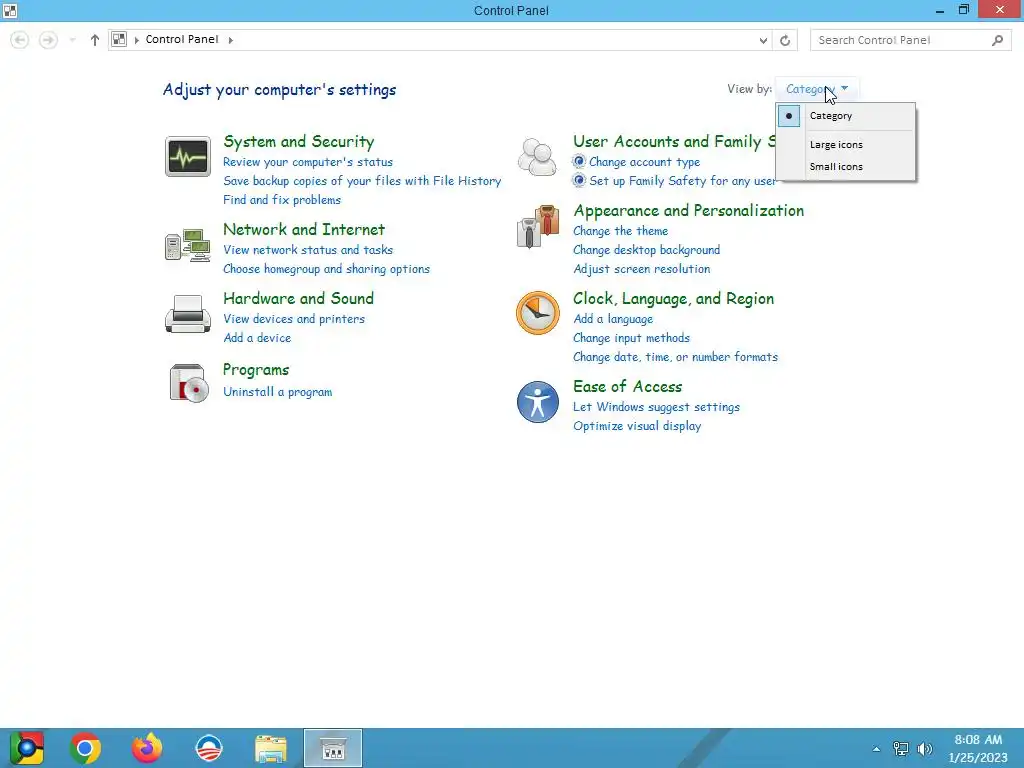This screenshot has width=1024, height=768.
Task: Open Network and Internet heading link
Action: [304, 230]
